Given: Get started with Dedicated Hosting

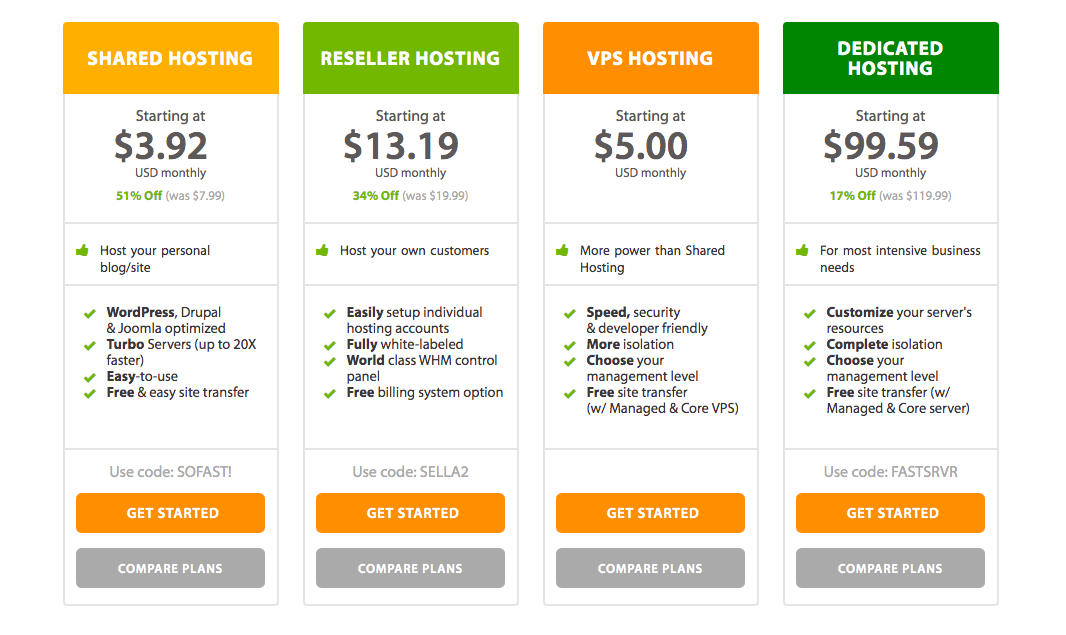Looking at the screenshot, I should click(891, 513).
